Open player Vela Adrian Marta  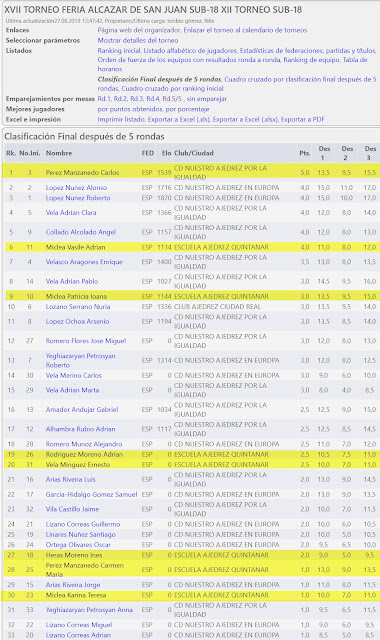click(x=73, y=390)
